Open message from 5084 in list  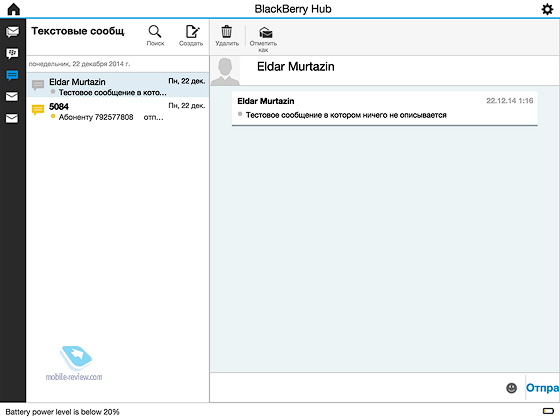pos(118,111)
